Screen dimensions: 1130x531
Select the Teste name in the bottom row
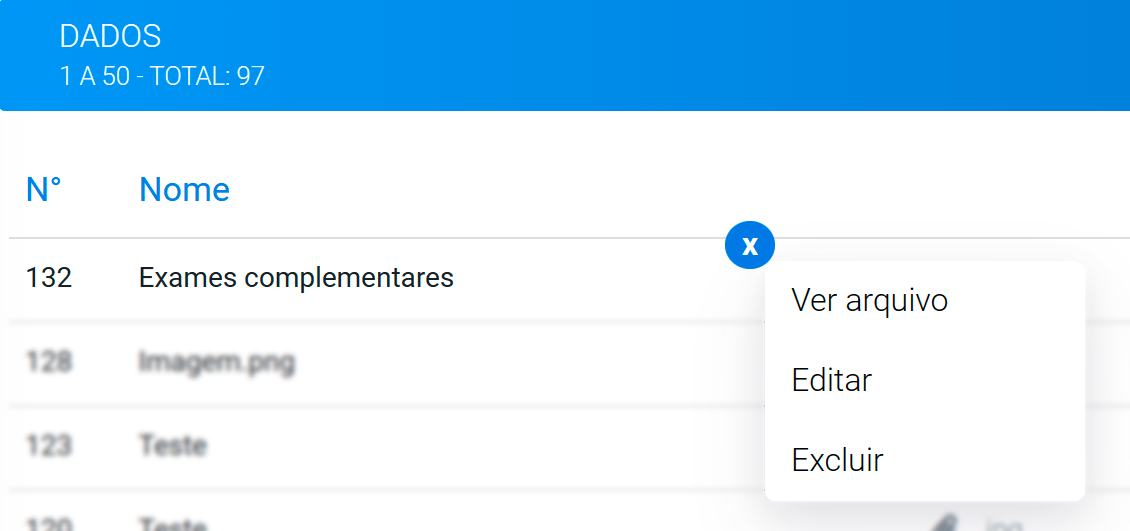coord(173,524)
